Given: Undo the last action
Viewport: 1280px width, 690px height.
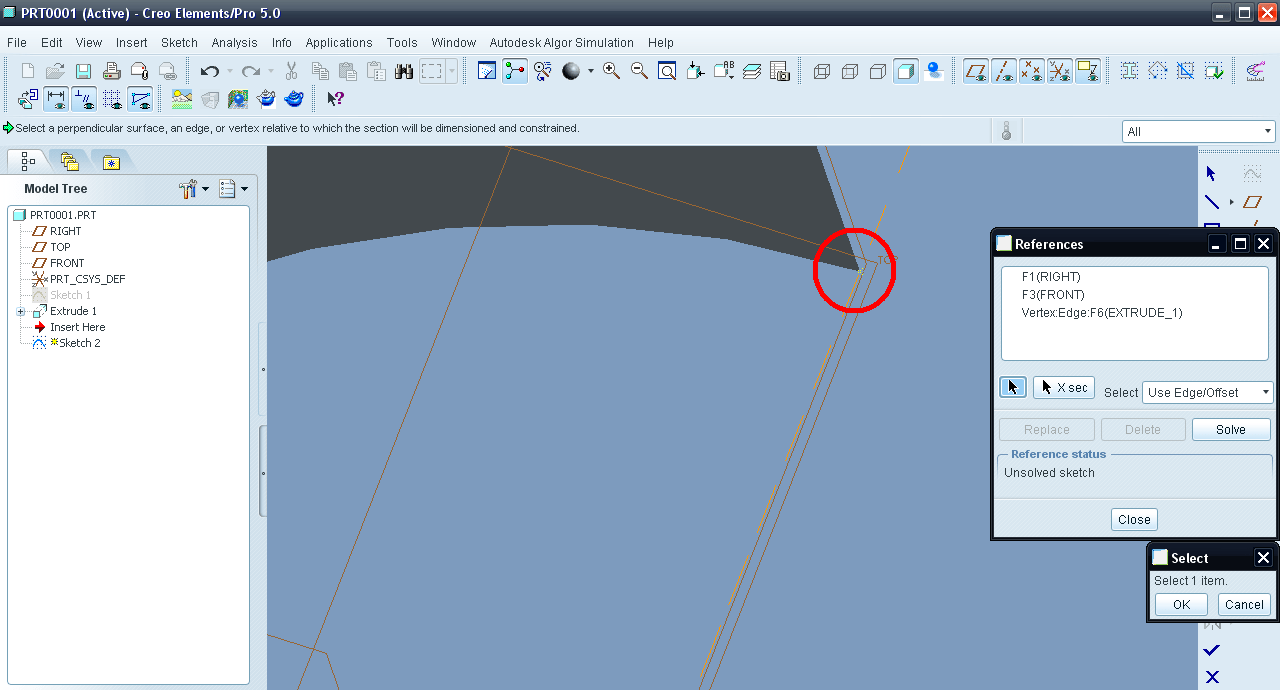Looking at the screenshot, I should [x=209, y=71].
